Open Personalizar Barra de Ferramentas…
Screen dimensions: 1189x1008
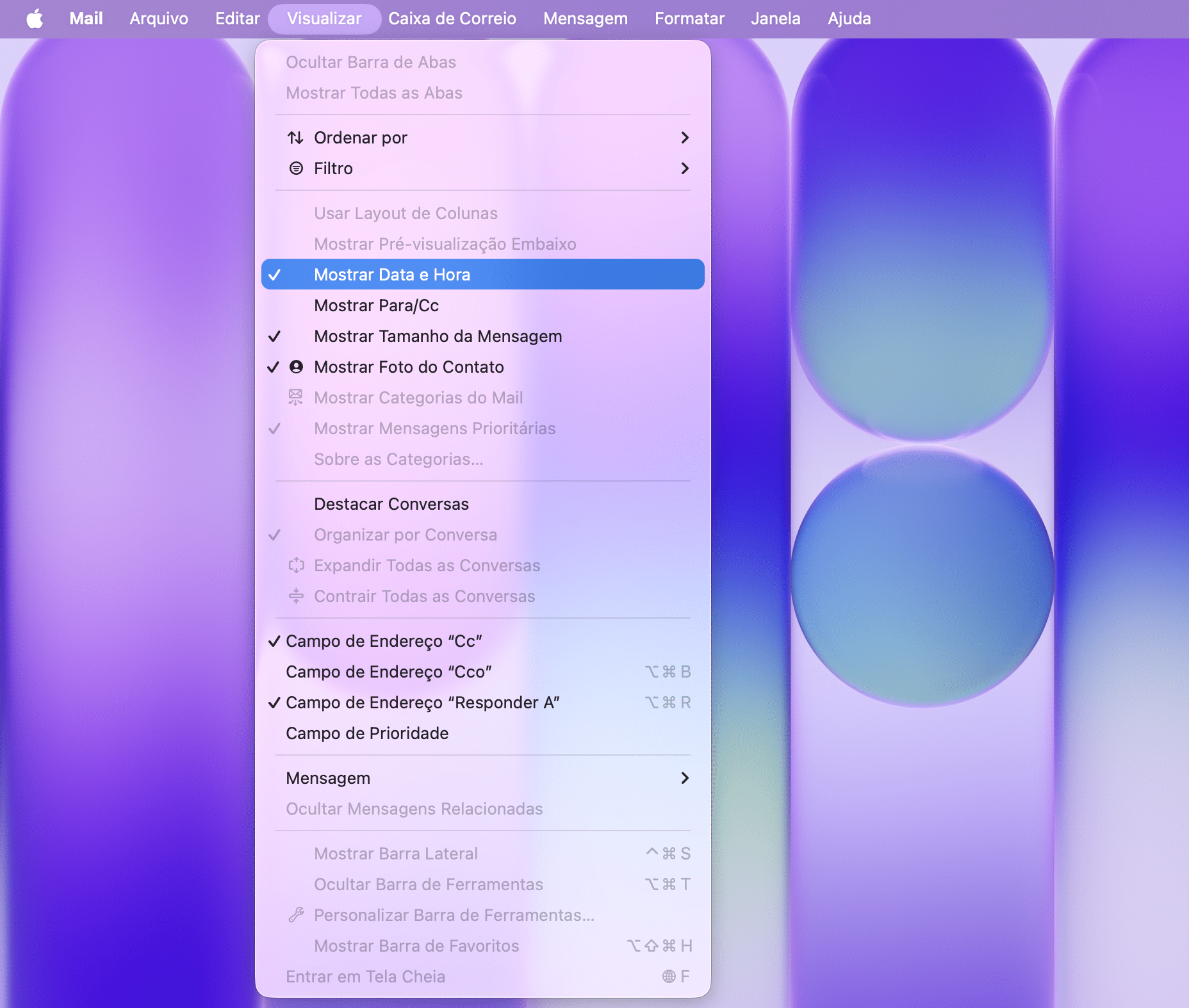(x=483, y=915)
